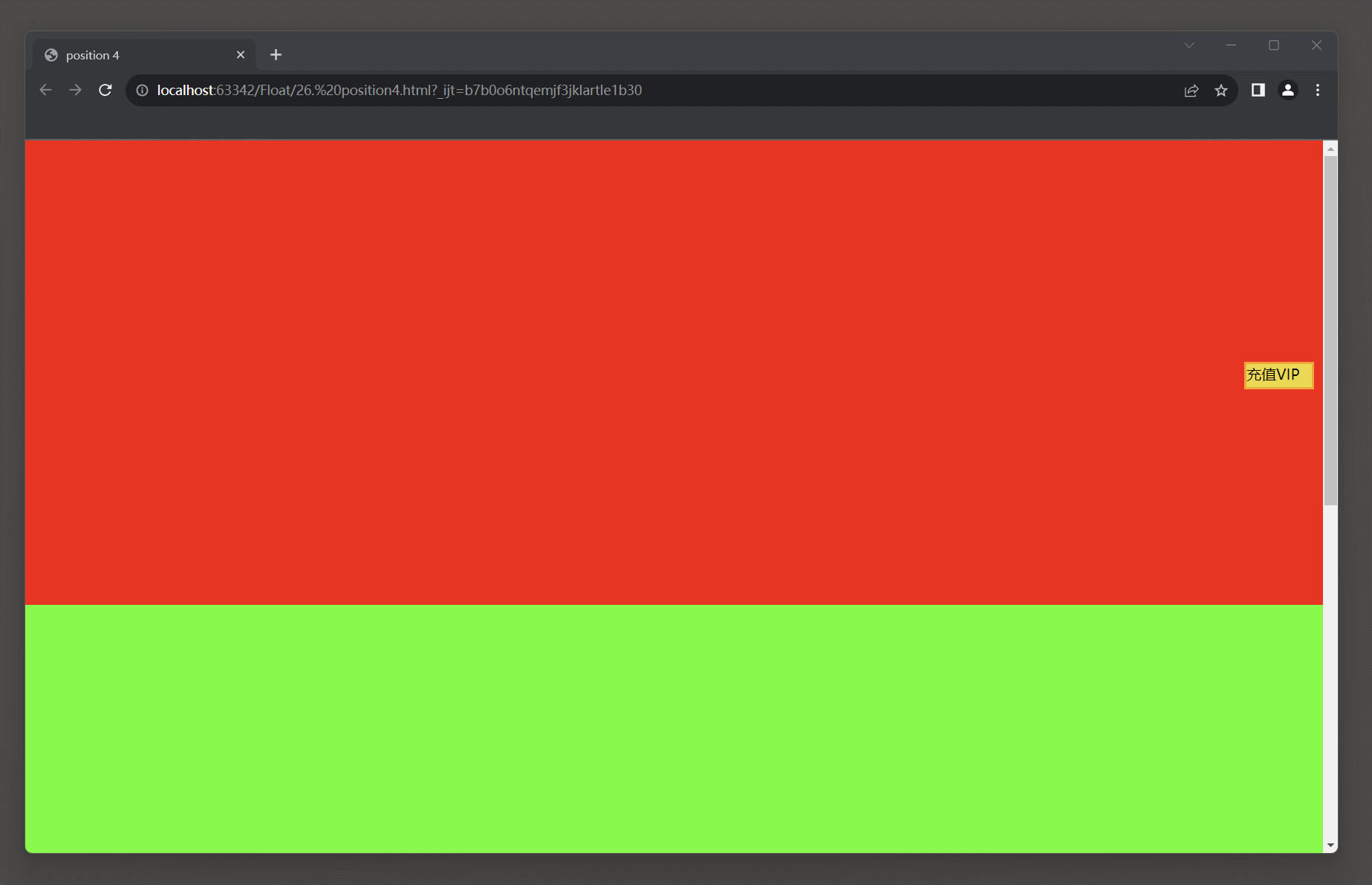Open Chrome's three-dot menu
Image resolution: width=1372 pixels, height=885 pixels.
click(x=1318, y=90)
